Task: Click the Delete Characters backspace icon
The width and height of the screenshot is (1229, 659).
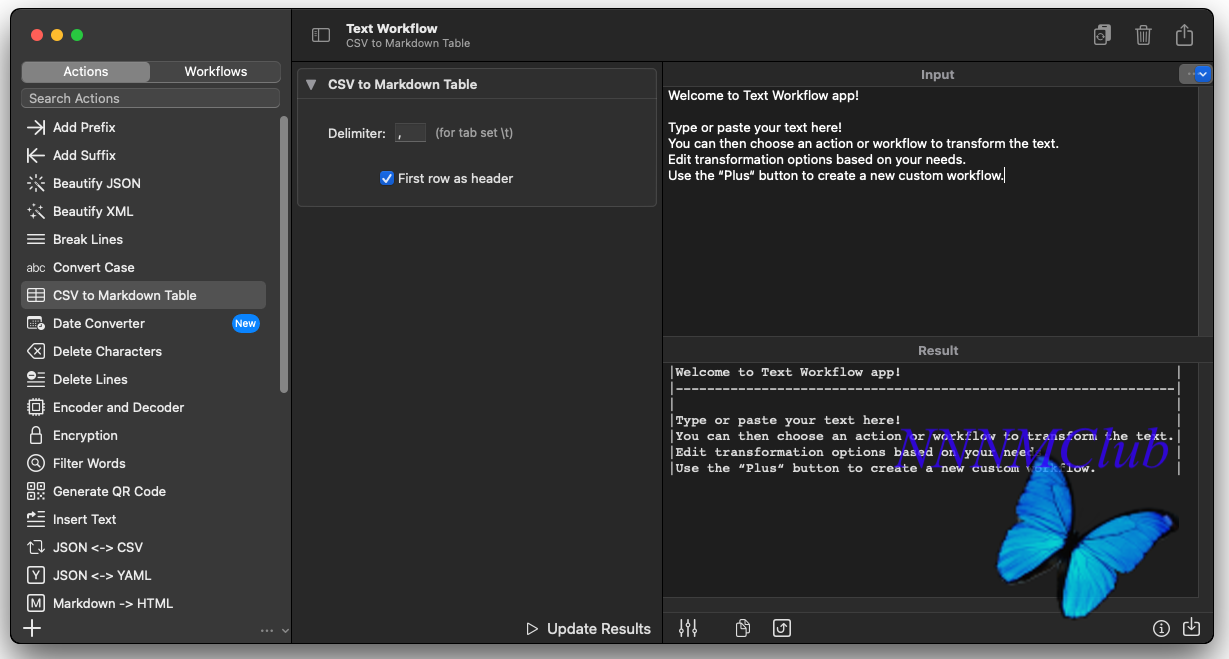Action: pyautogui.click(x=36, y=351)
